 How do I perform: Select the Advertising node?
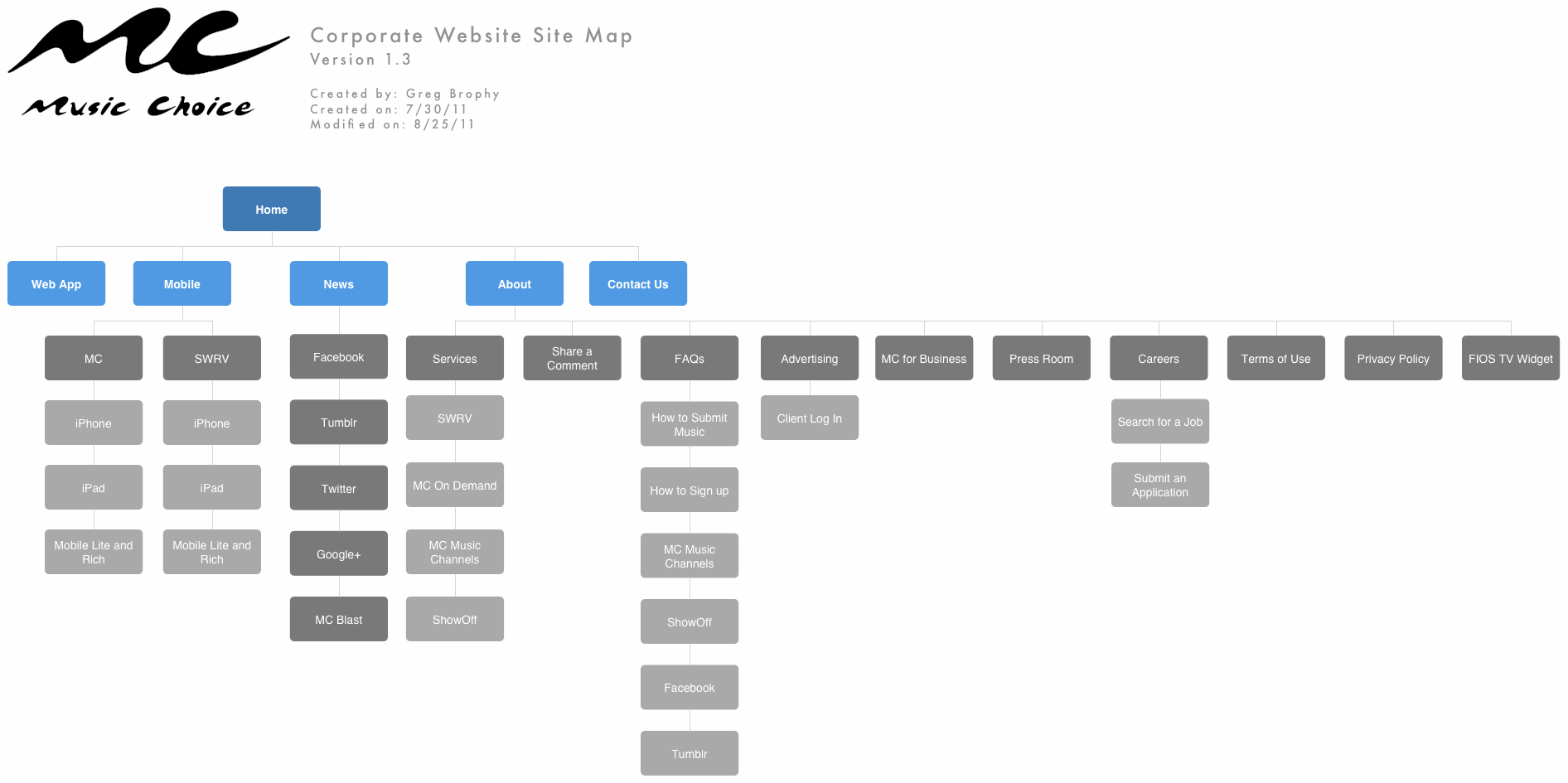click(x=810, y=358)
